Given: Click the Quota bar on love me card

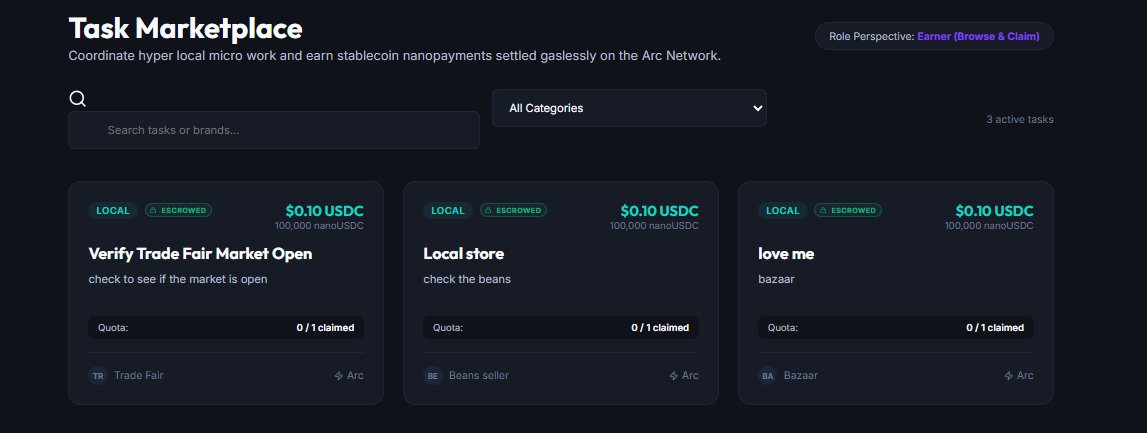Looking at the screenshot, I should (896, 328).
